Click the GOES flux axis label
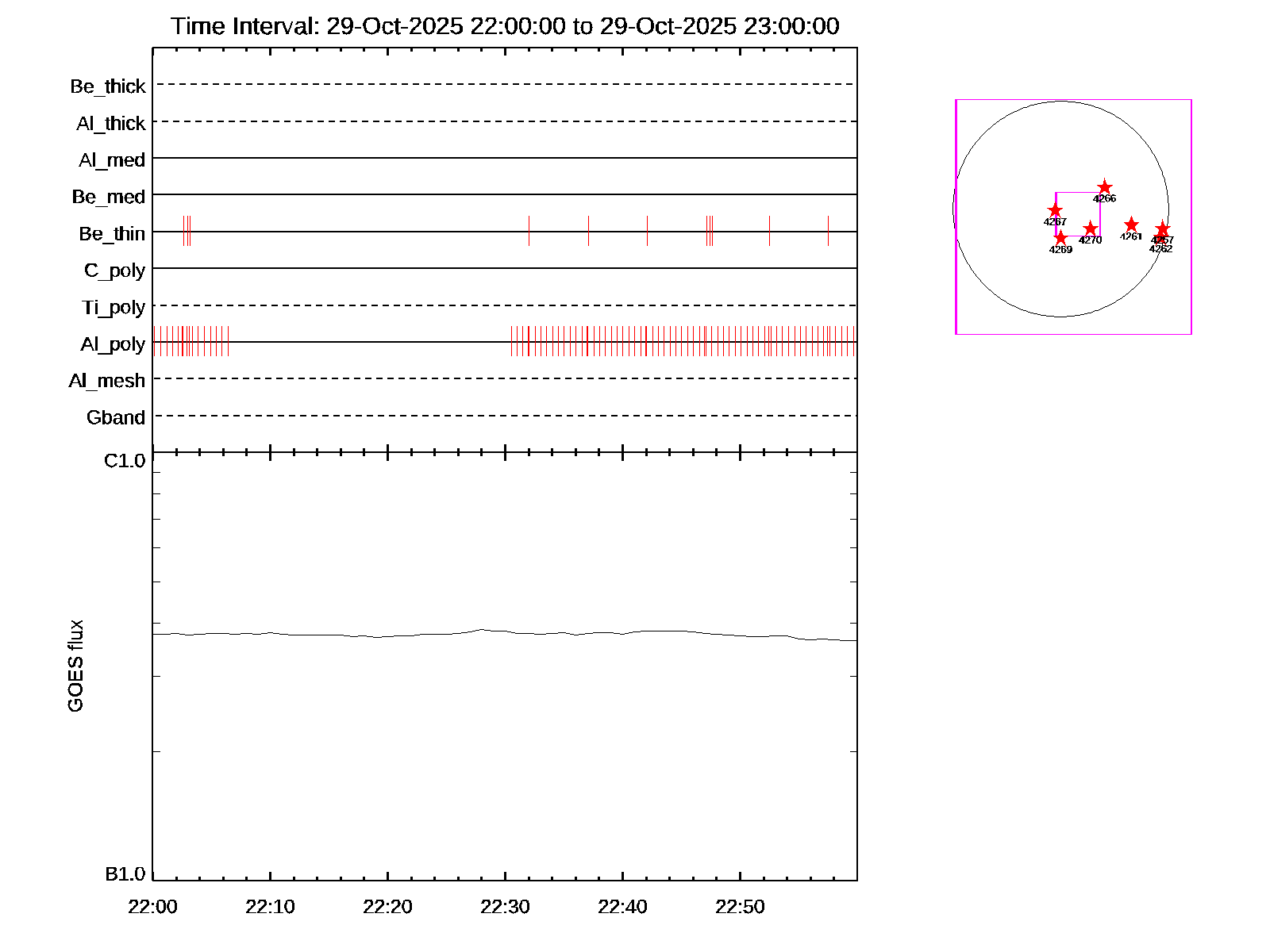 75,666
